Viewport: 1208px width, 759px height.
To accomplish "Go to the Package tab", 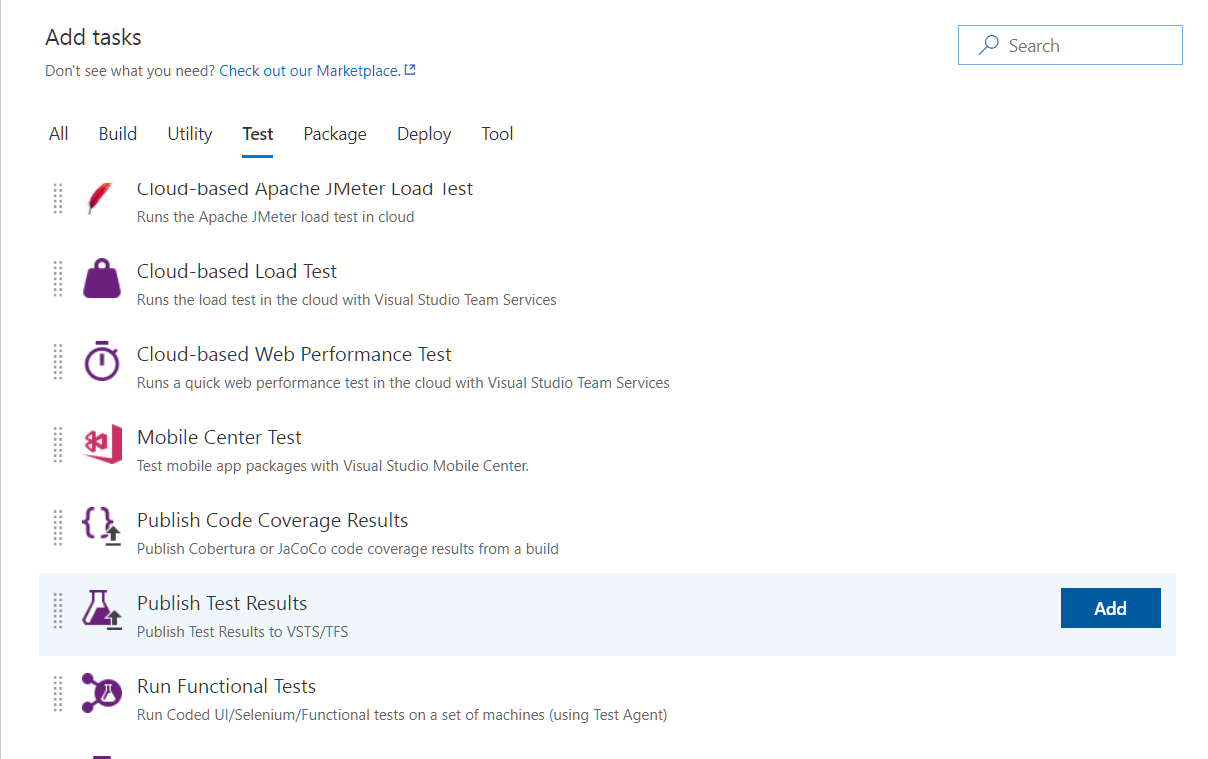I will click(x=335, y=134).
